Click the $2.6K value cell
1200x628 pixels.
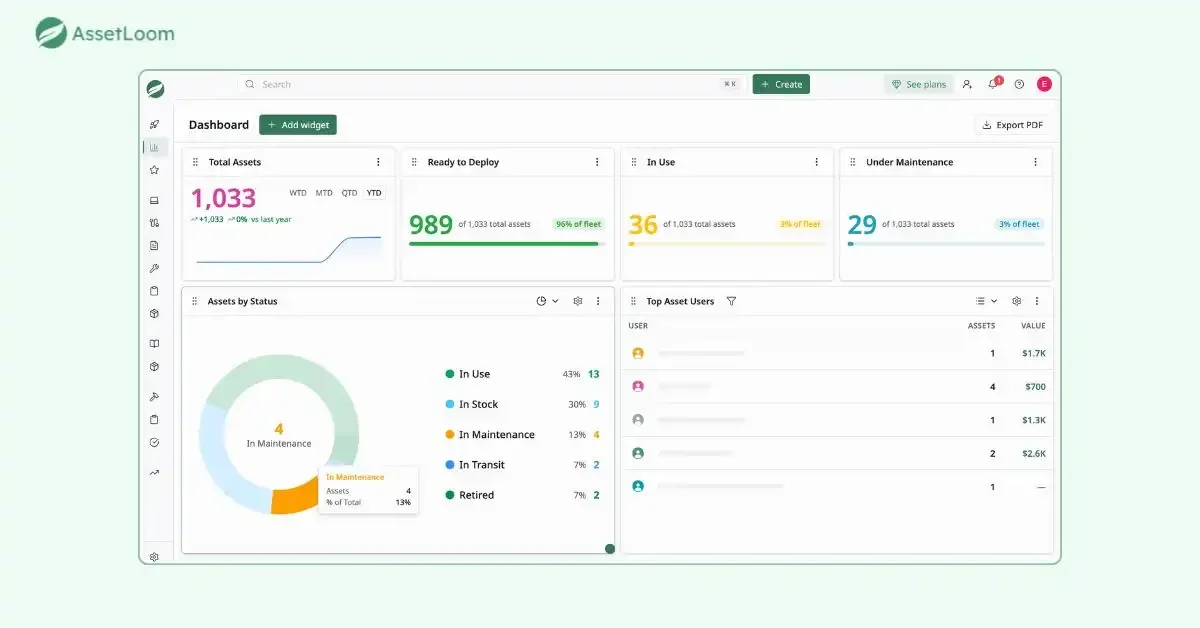coord(1034,454)
